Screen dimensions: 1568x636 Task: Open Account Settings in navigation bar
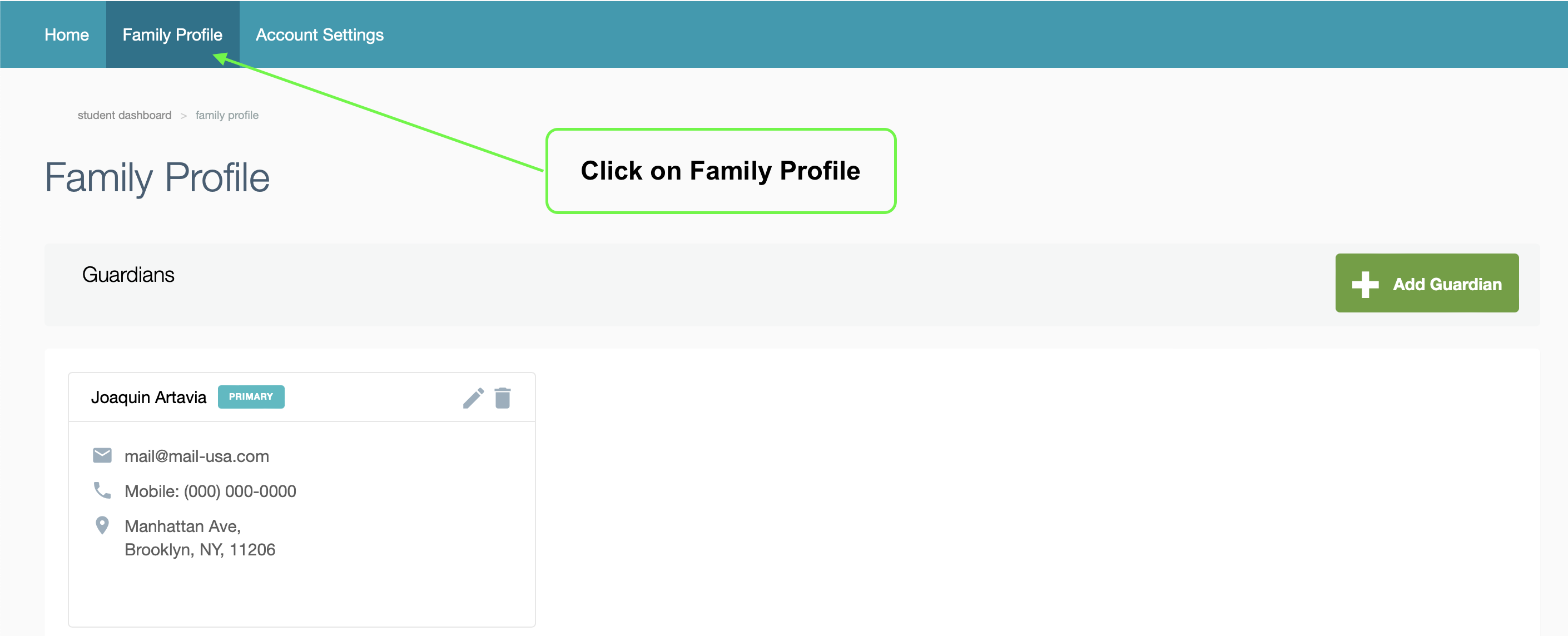pyautogui.click(x=320, y=34)
